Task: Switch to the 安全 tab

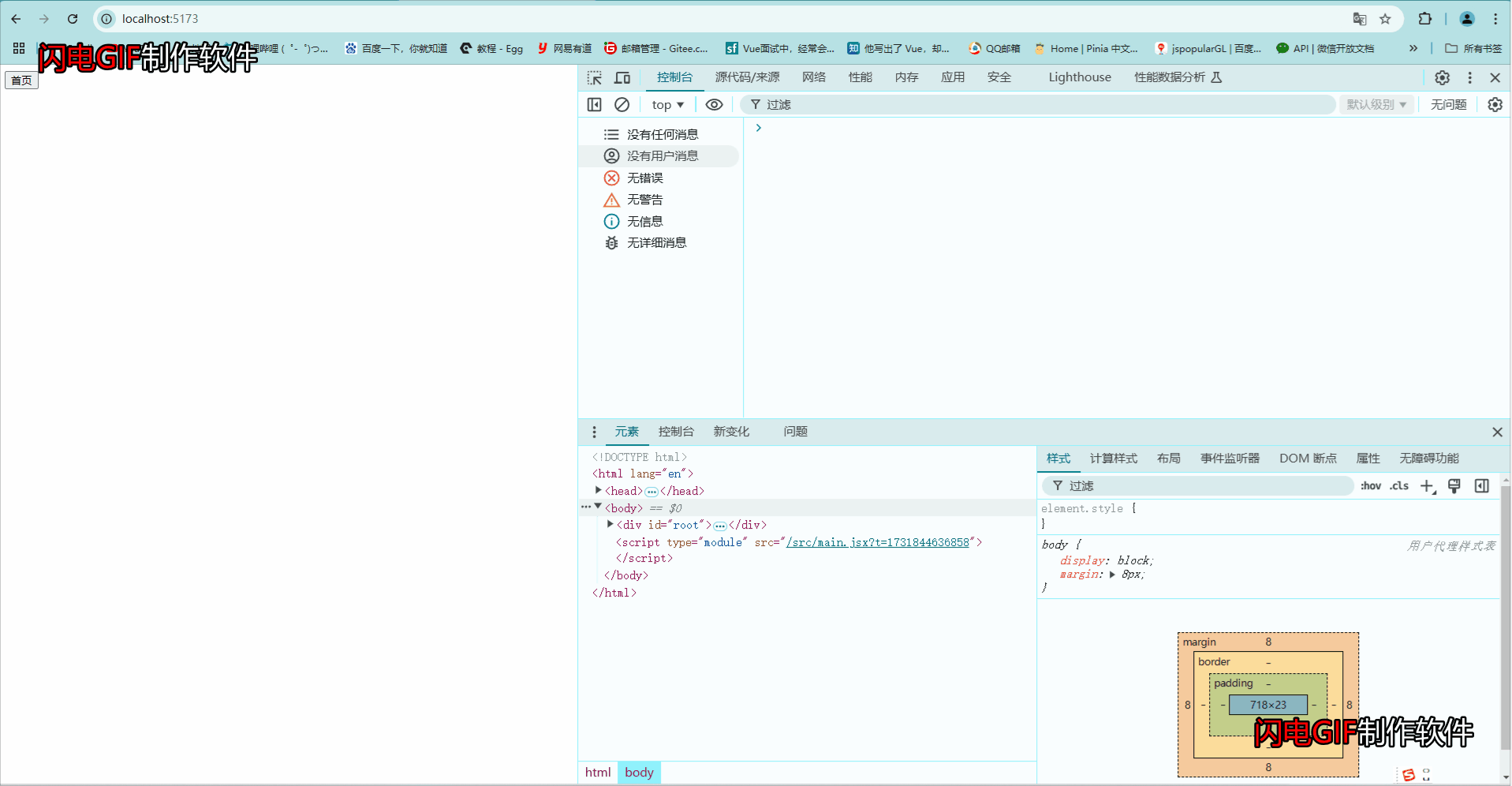Action: [999, 77]
